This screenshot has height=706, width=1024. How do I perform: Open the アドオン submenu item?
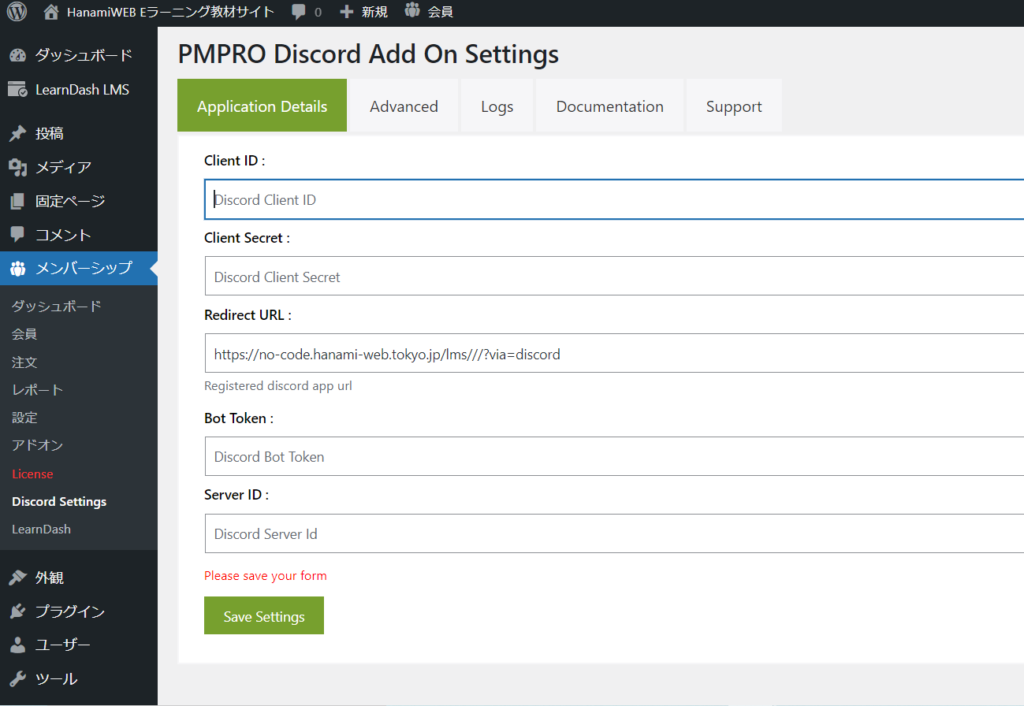(37, 445)
